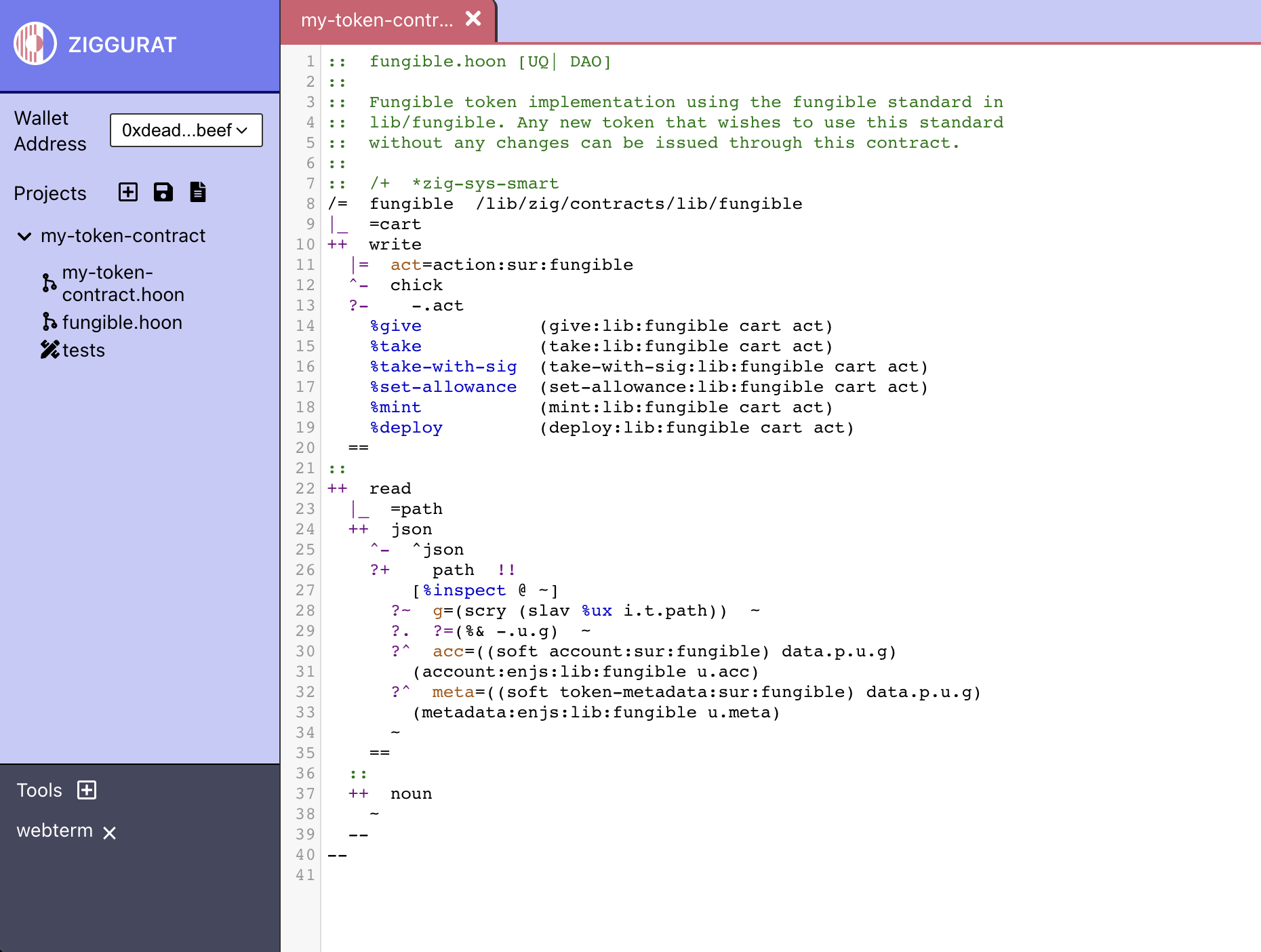Click the %inspect code token

(x=464, y=590)
